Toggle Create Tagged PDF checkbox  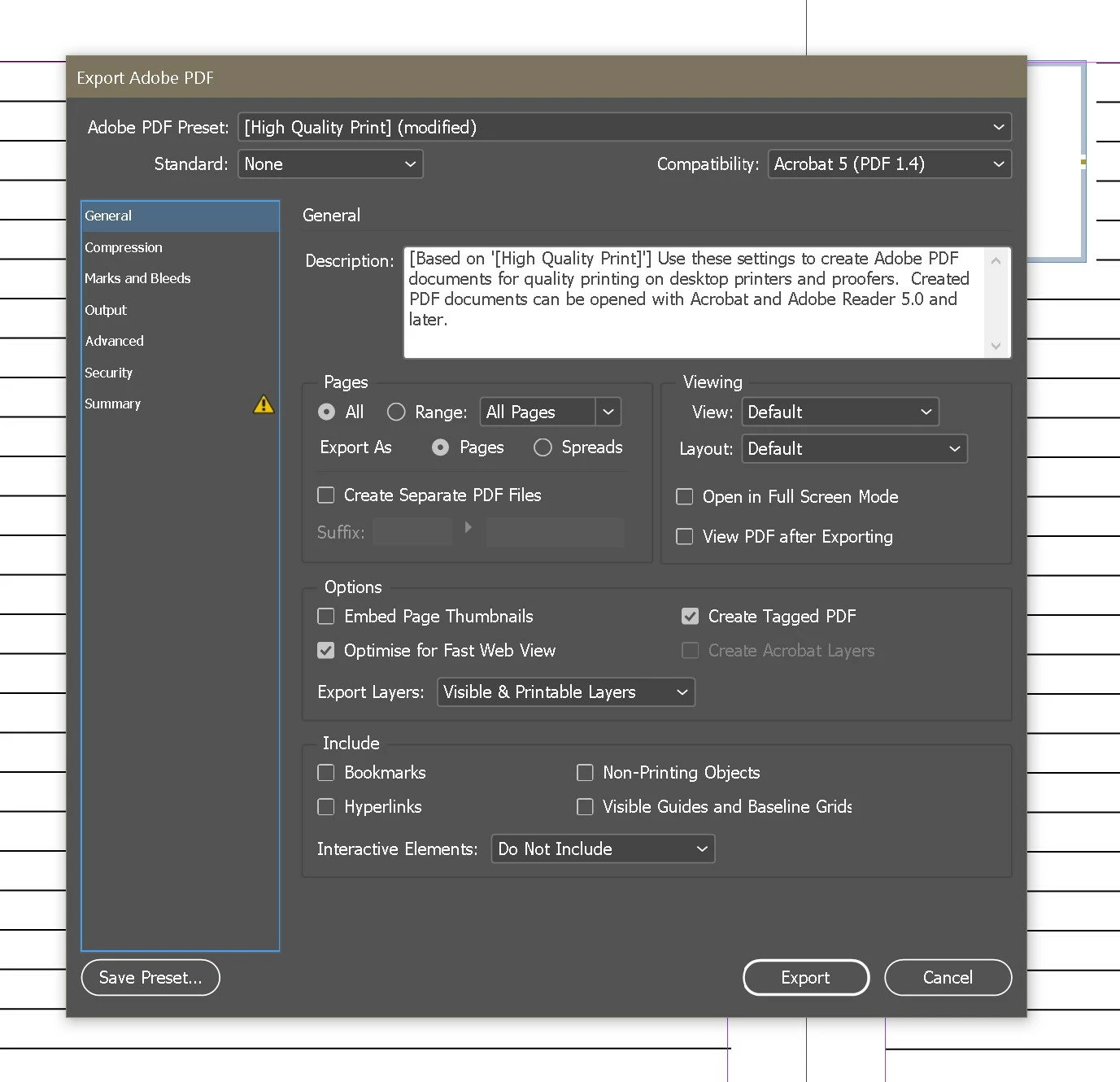690,617
